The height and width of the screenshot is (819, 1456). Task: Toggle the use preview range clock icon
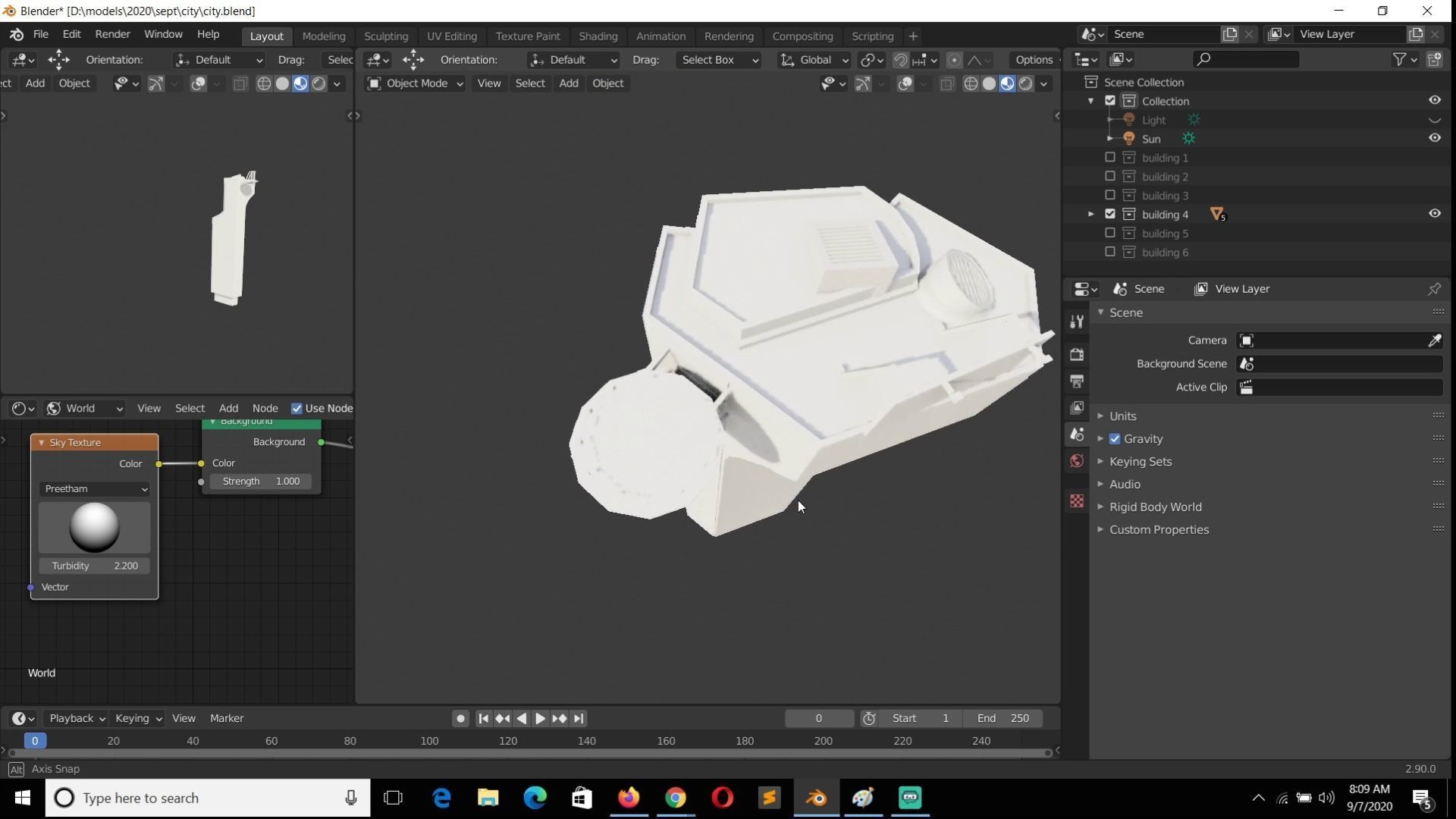869,718
